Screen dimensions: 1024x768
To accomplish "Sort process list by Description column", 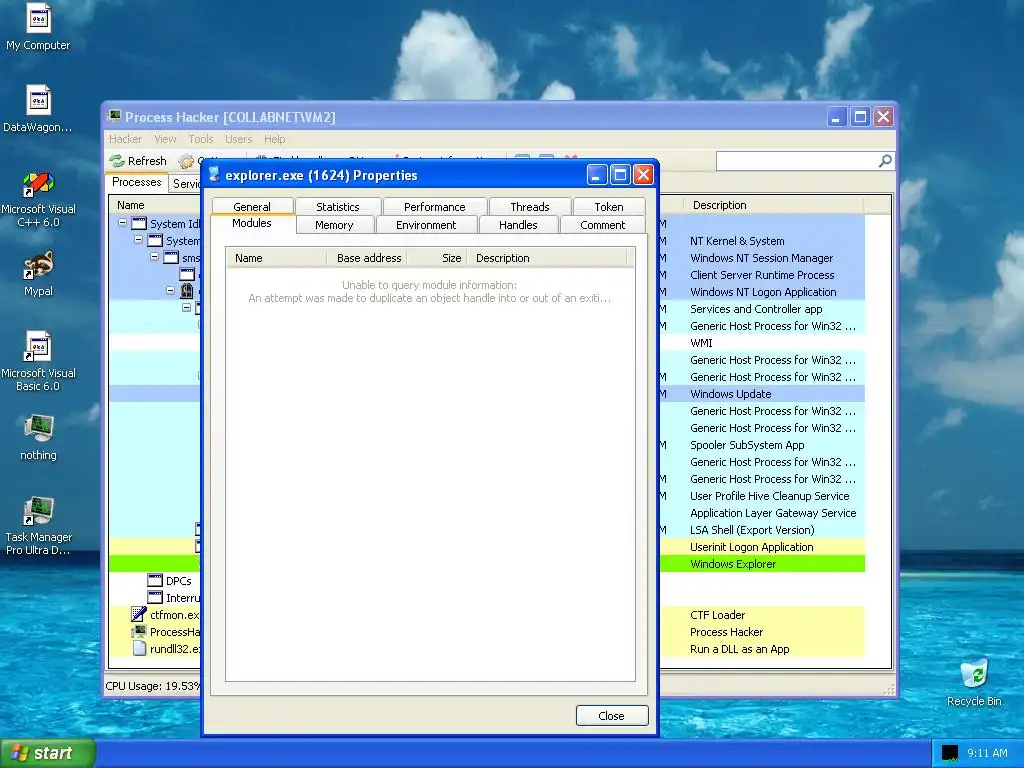I will point(774,205).
